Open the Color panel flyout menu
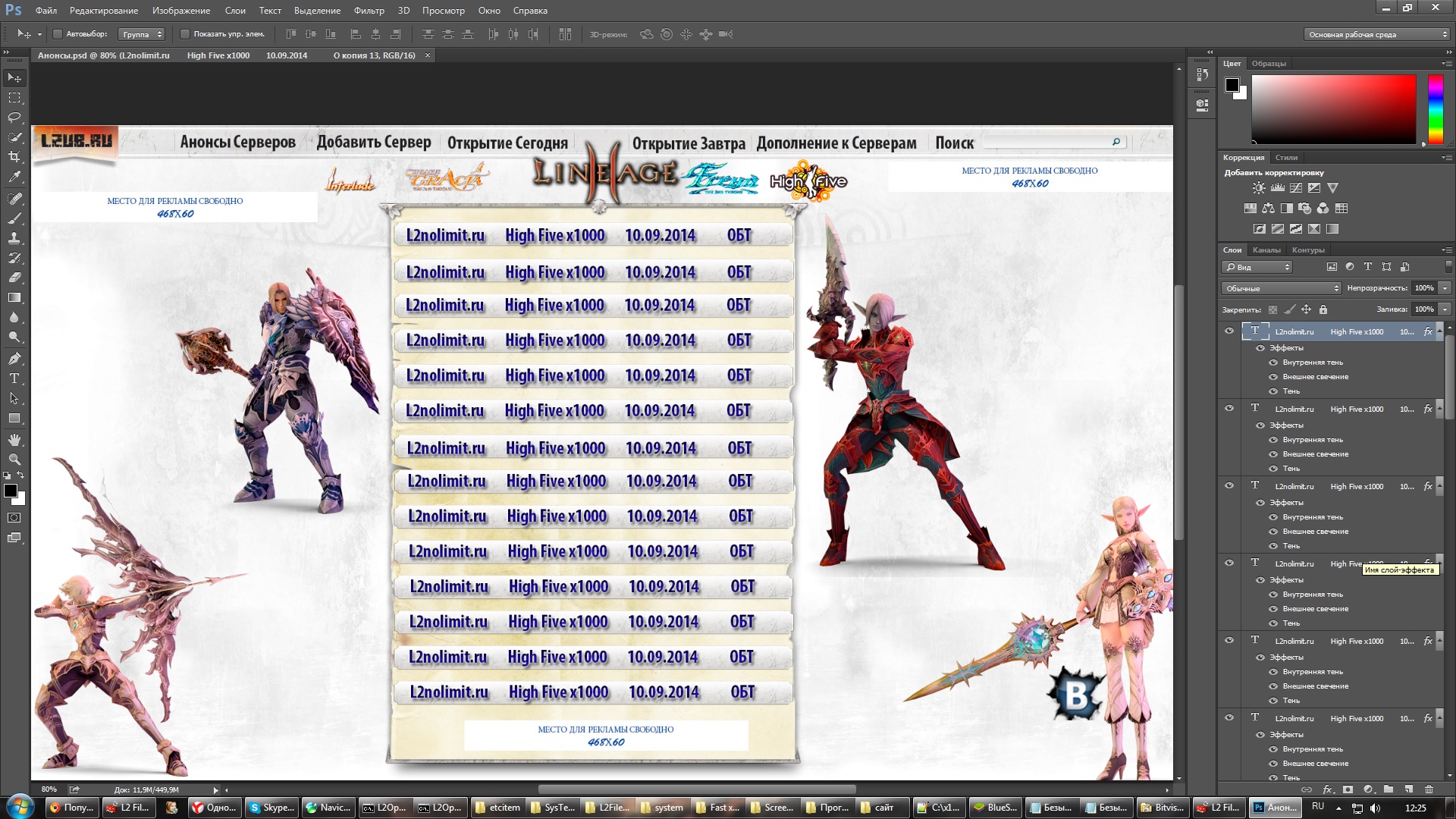The width and height of the screenshot is (1456, 819). (1445, 64)
